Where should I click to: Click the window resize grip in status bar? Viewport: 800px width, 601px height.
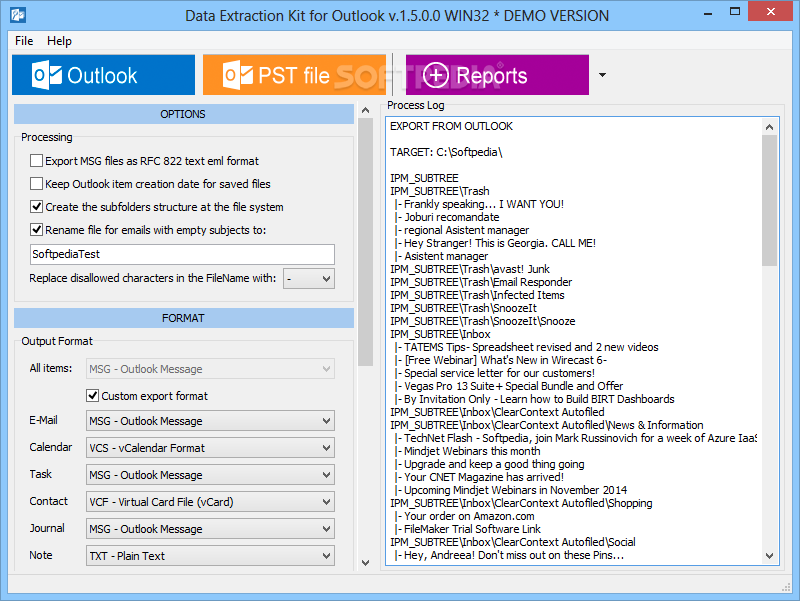786,587
